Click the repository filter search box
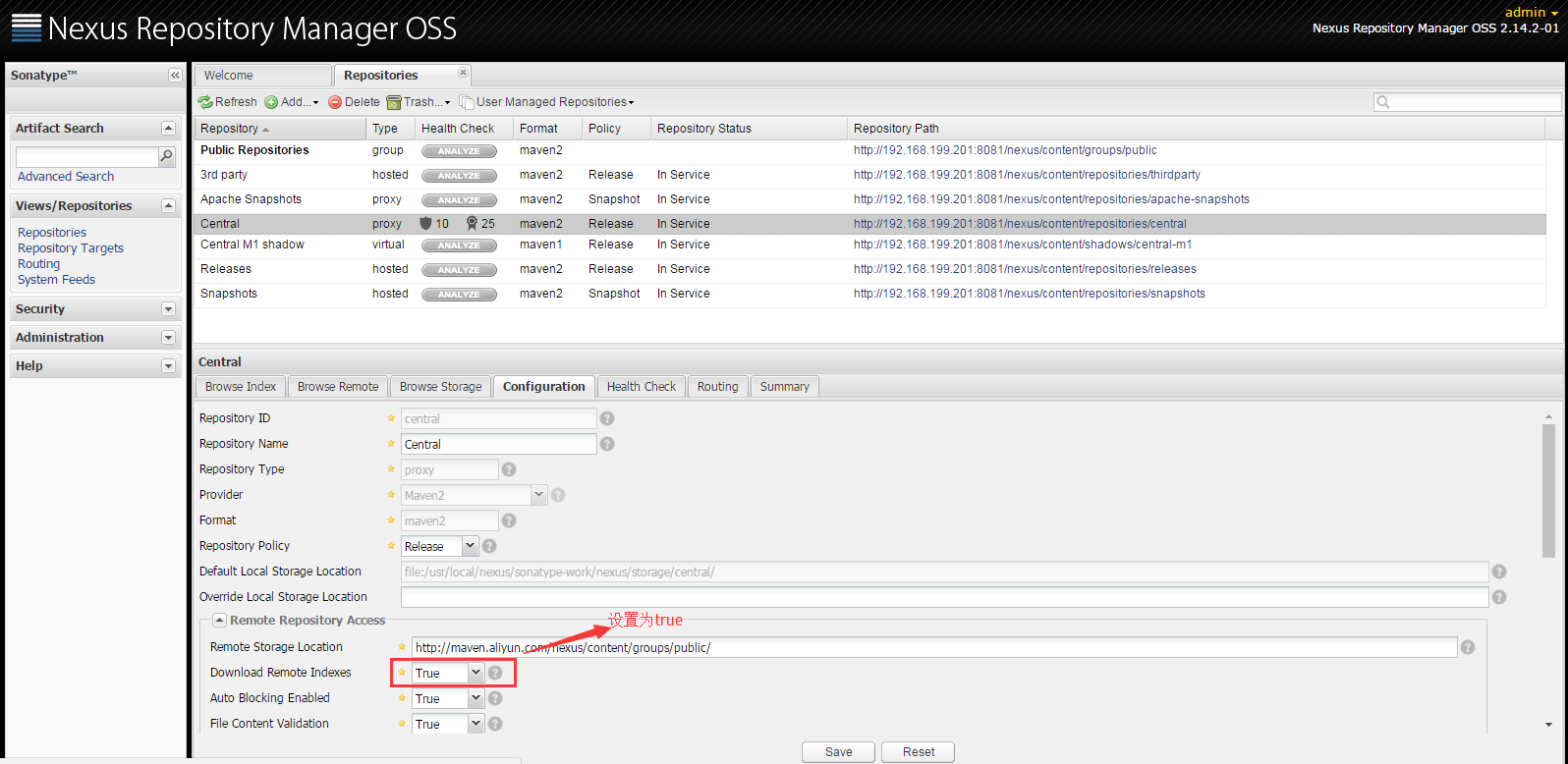This screenshot has width=1568, height=764. 1467,102
